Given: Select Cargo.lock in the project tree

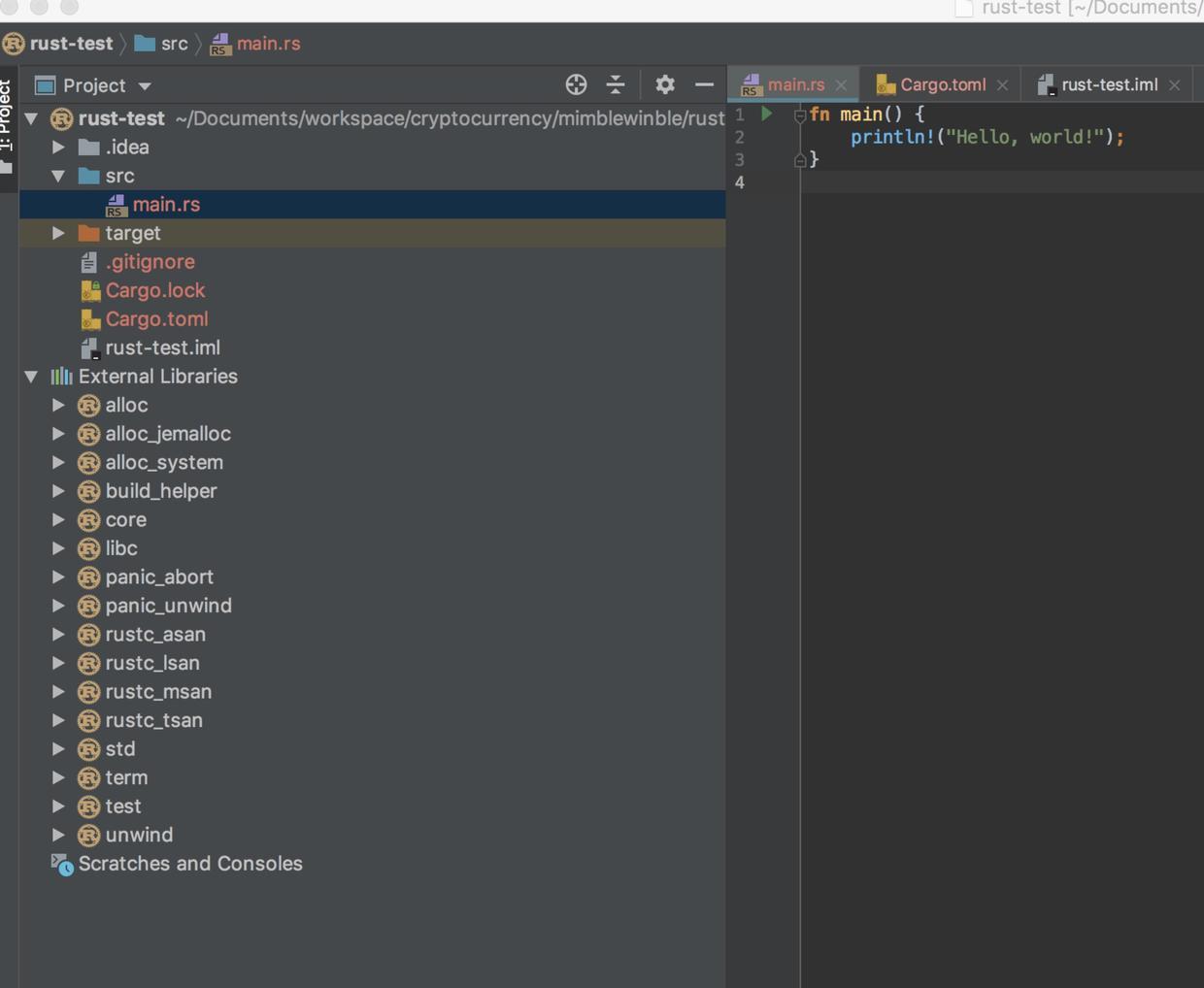Looking at the screenshot, I should point(155,290).
